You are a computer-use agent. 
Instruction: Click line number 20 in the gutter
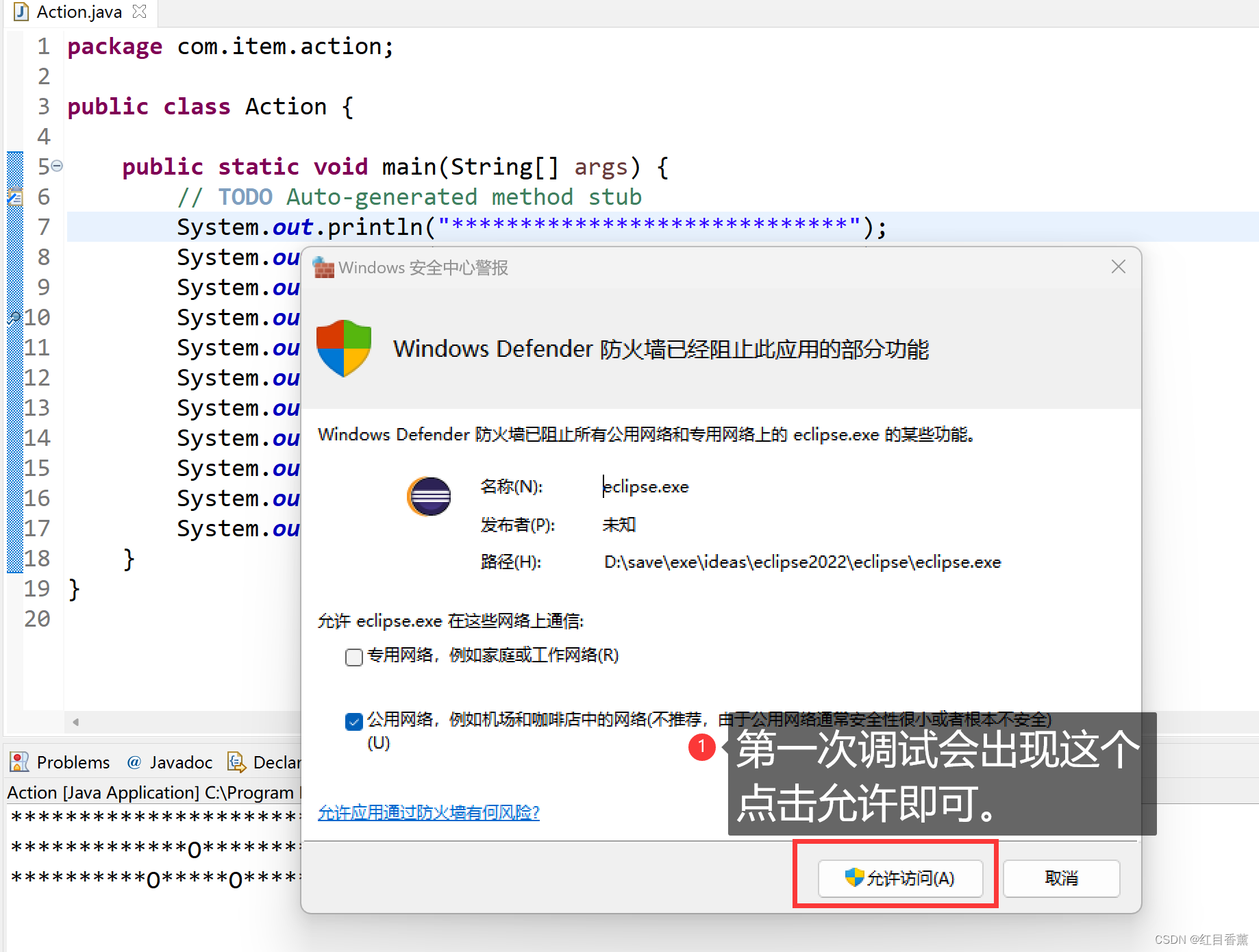38,618
